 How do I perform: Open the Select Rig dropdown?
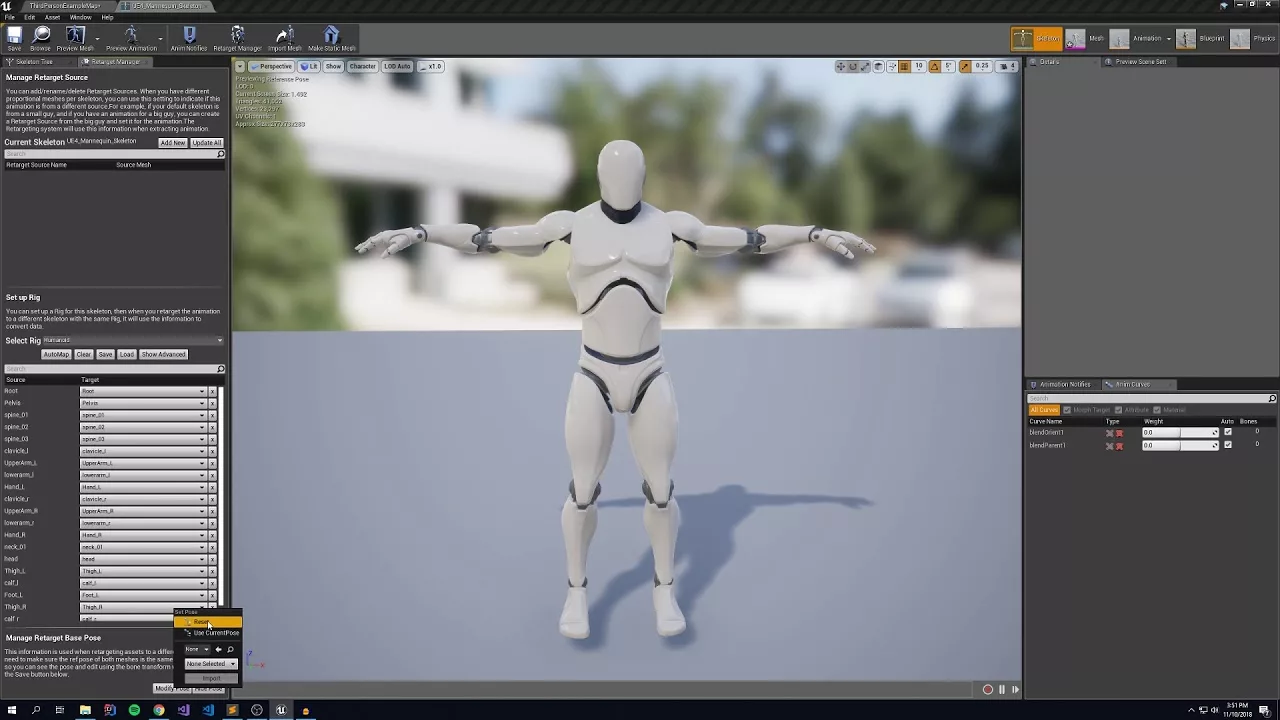tap(133, 340)
